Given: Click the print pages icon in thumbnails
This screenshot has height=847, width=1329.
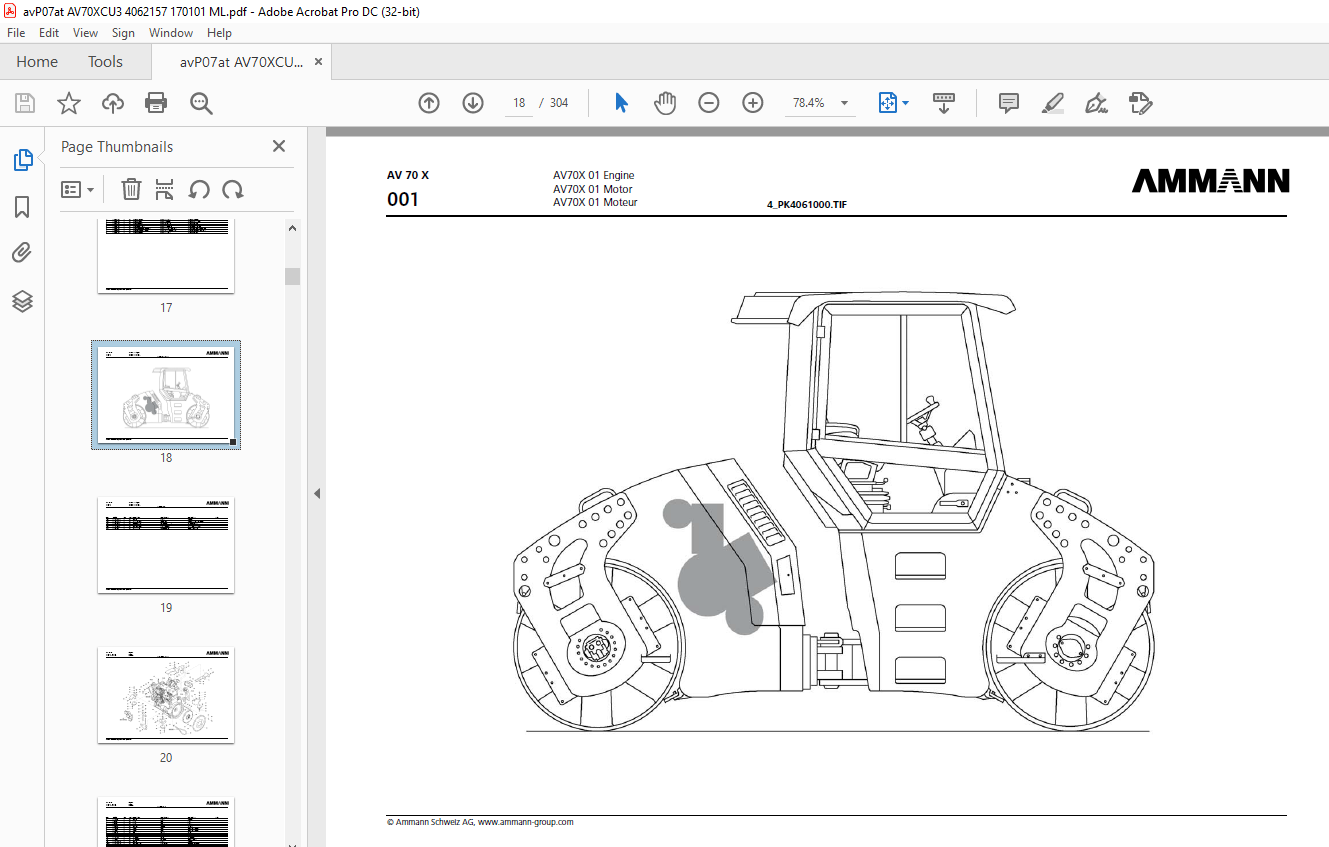Looking at the screenshot, I should tap(165, 189).
